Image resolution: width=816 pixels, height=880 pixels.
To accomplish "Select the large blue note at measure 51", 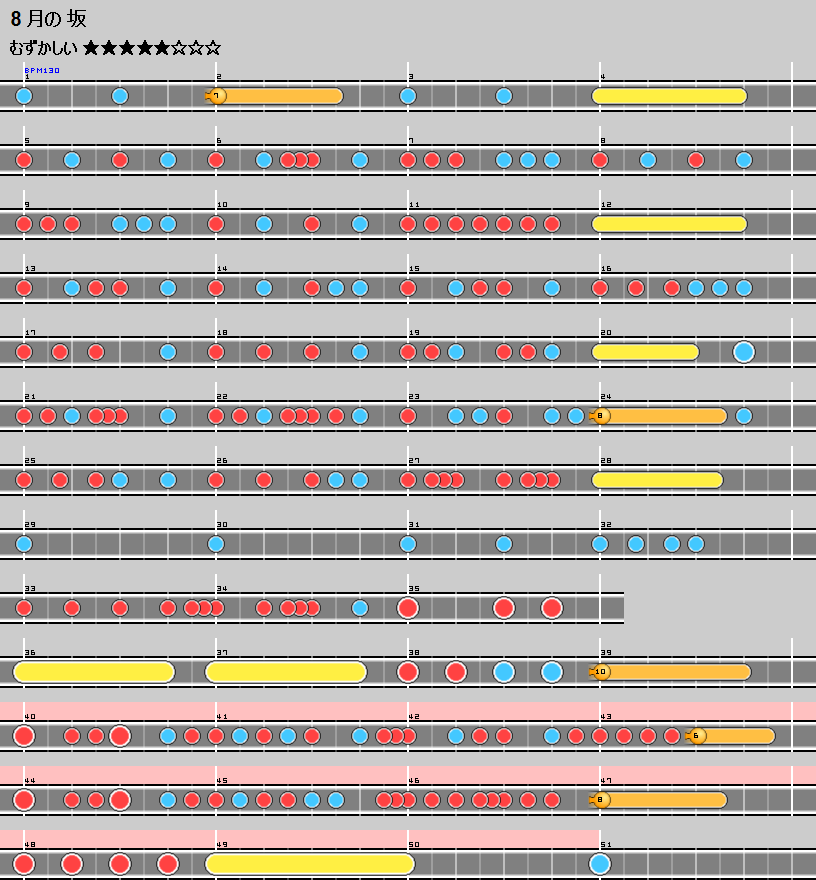I will click(x=600, y=864).
